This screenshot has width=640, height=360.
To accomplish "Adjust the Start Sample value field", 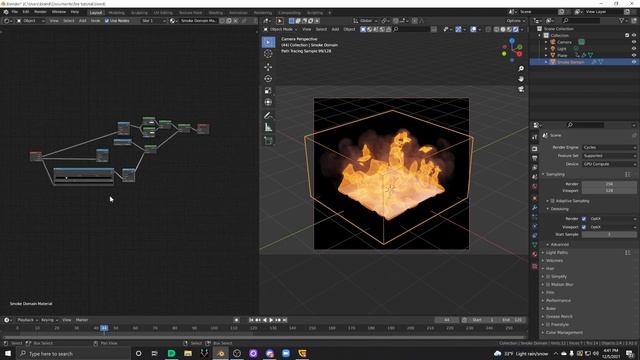I will (x=609, y=235).
